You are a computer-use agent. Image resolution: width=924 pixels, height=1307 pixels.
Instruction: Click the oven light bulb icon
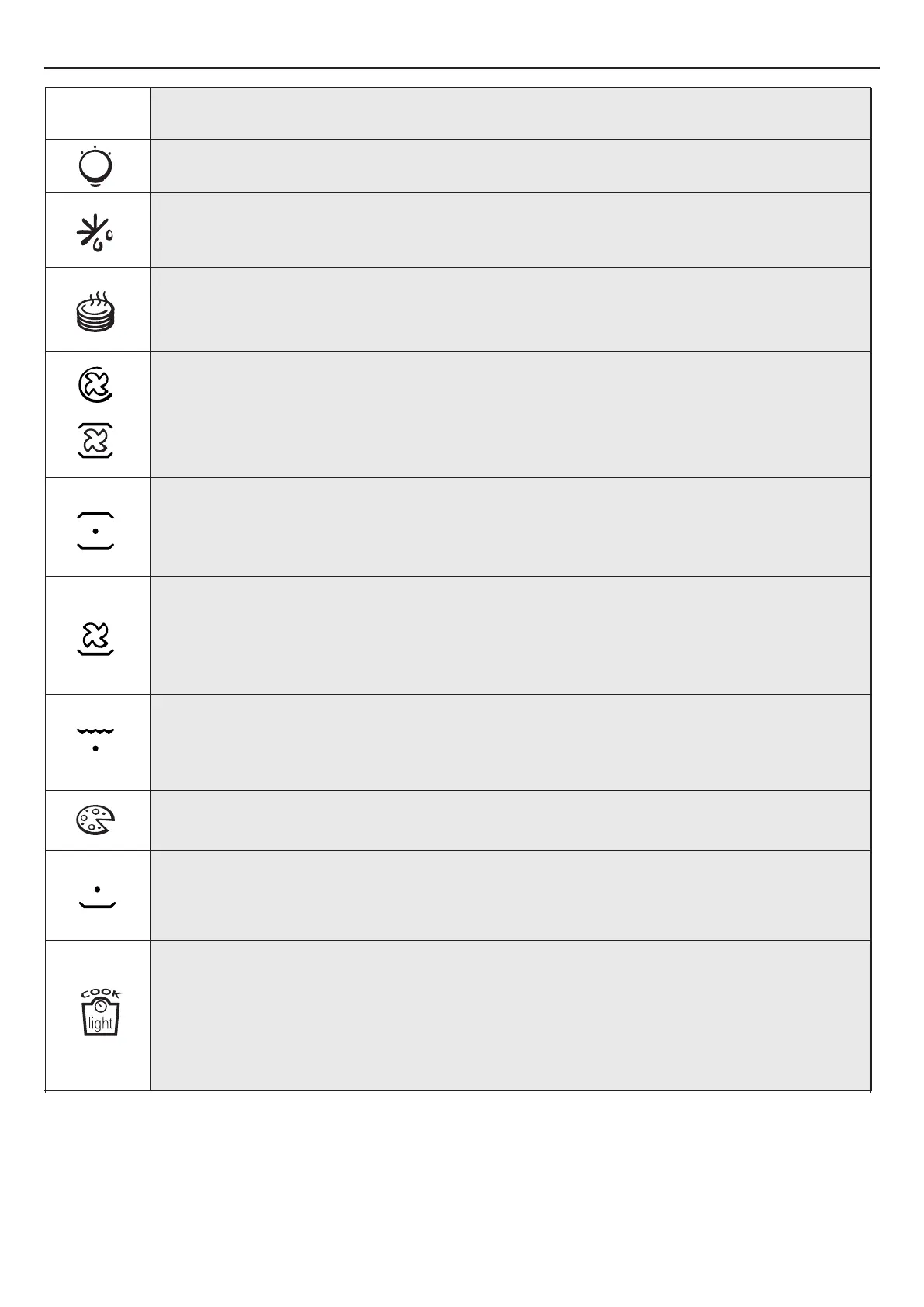click(x=97, y=166)
